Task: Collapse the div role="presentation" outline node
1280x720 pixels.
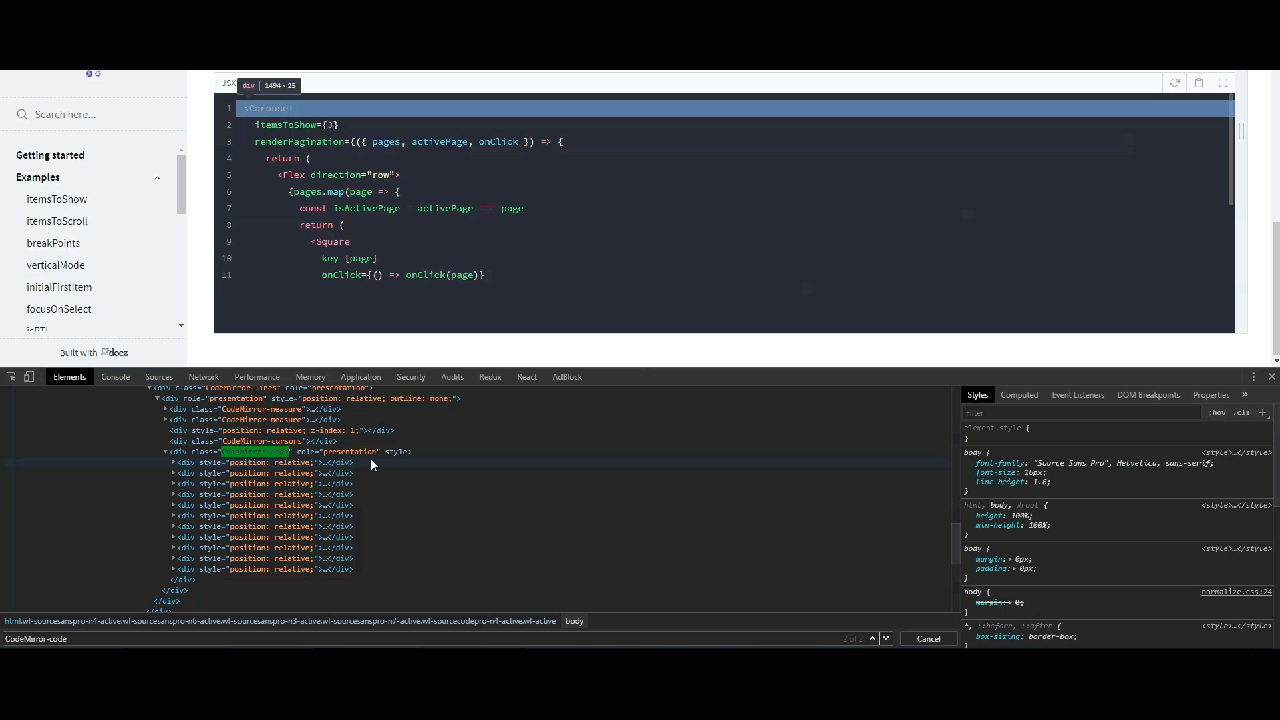Action: pos(158,398)
